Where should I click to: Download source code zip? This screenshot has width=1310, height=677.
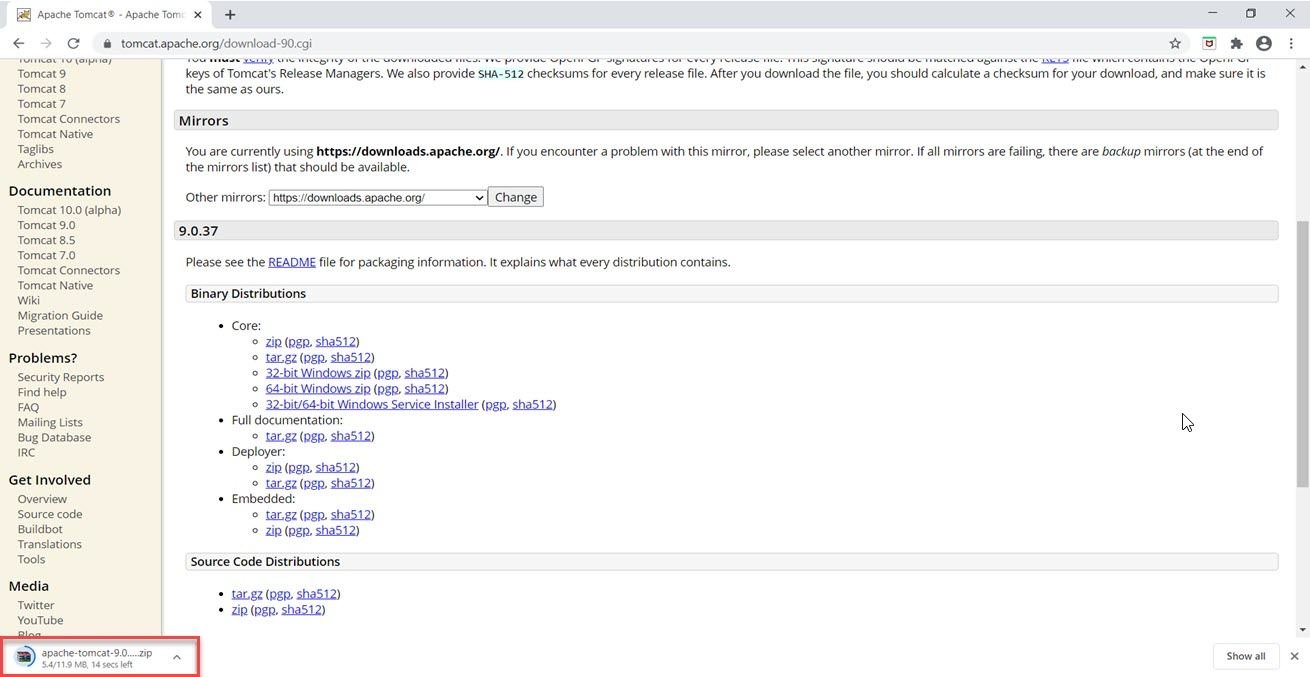click(239, 610)
